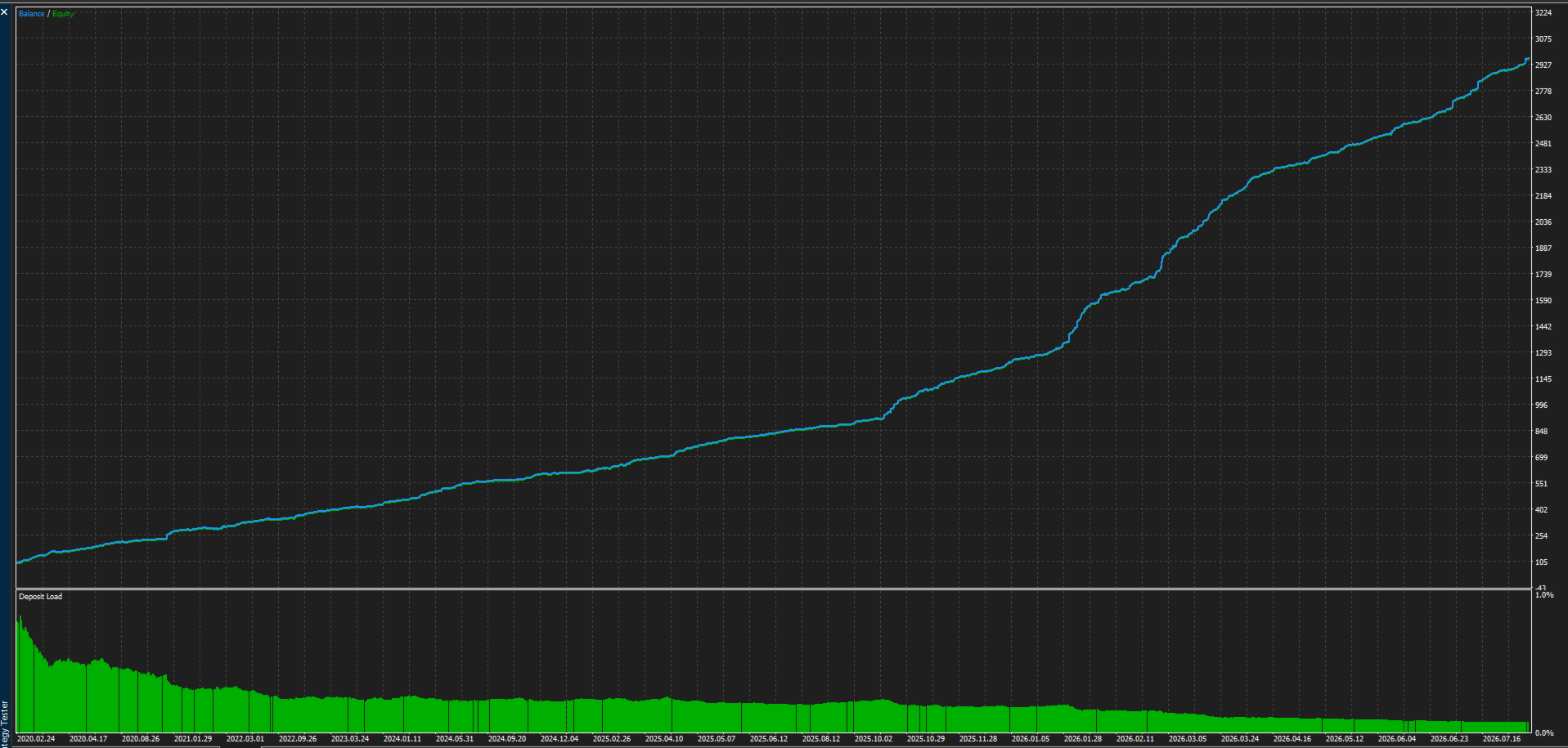Click the 1590 axis value
Image resolution: width=1568 pixels, height=748 pixels.
[1543, 301]
